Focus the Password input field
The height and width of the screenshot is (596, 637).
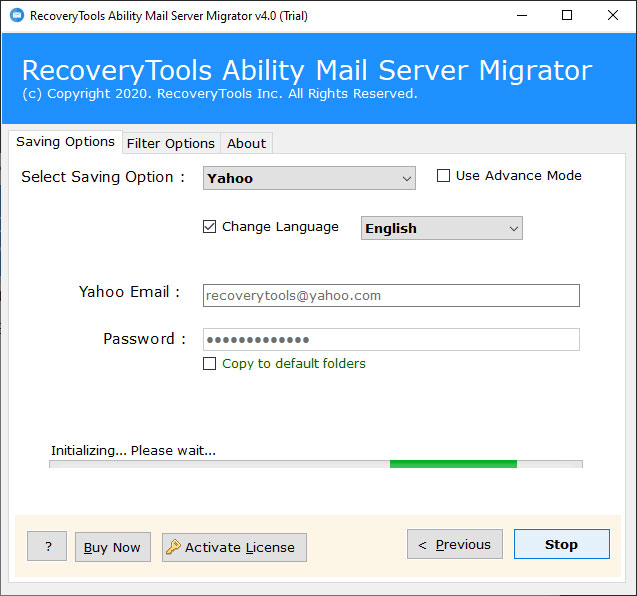click(391, 339)
